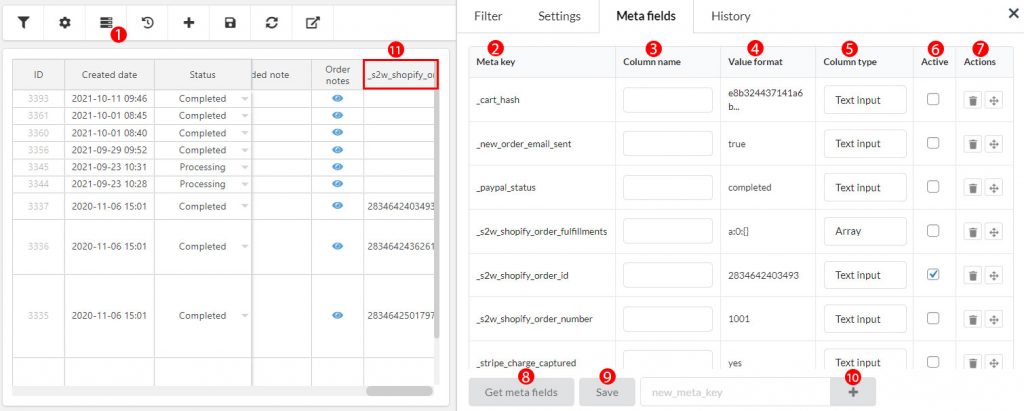
Task: Click the orders table horizontal scrollbar thumb
Action: coord(399,391)
